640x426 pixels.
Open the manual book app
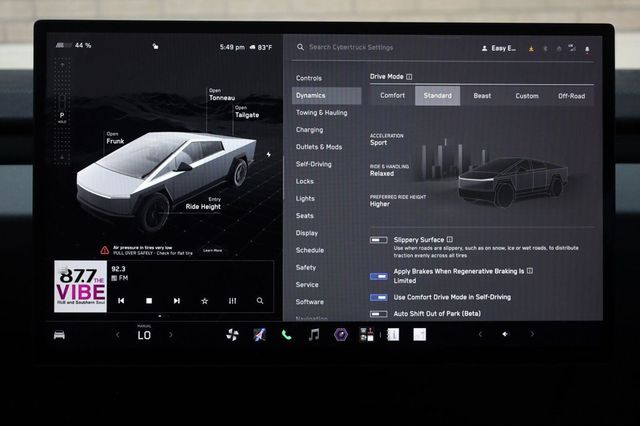[393, 335]
